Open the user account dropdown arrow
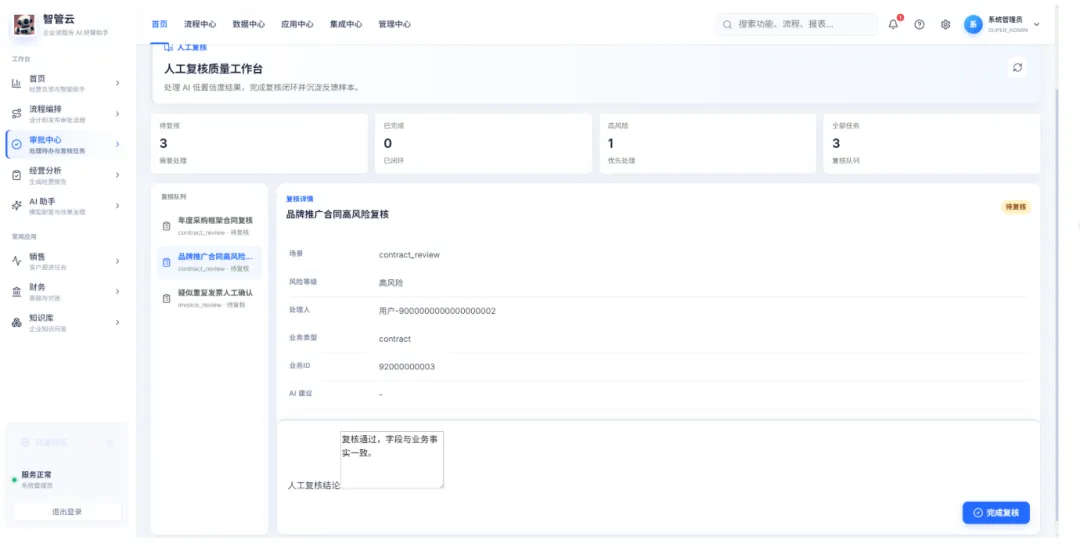 pyautogui.click(x=1037, y=24)
